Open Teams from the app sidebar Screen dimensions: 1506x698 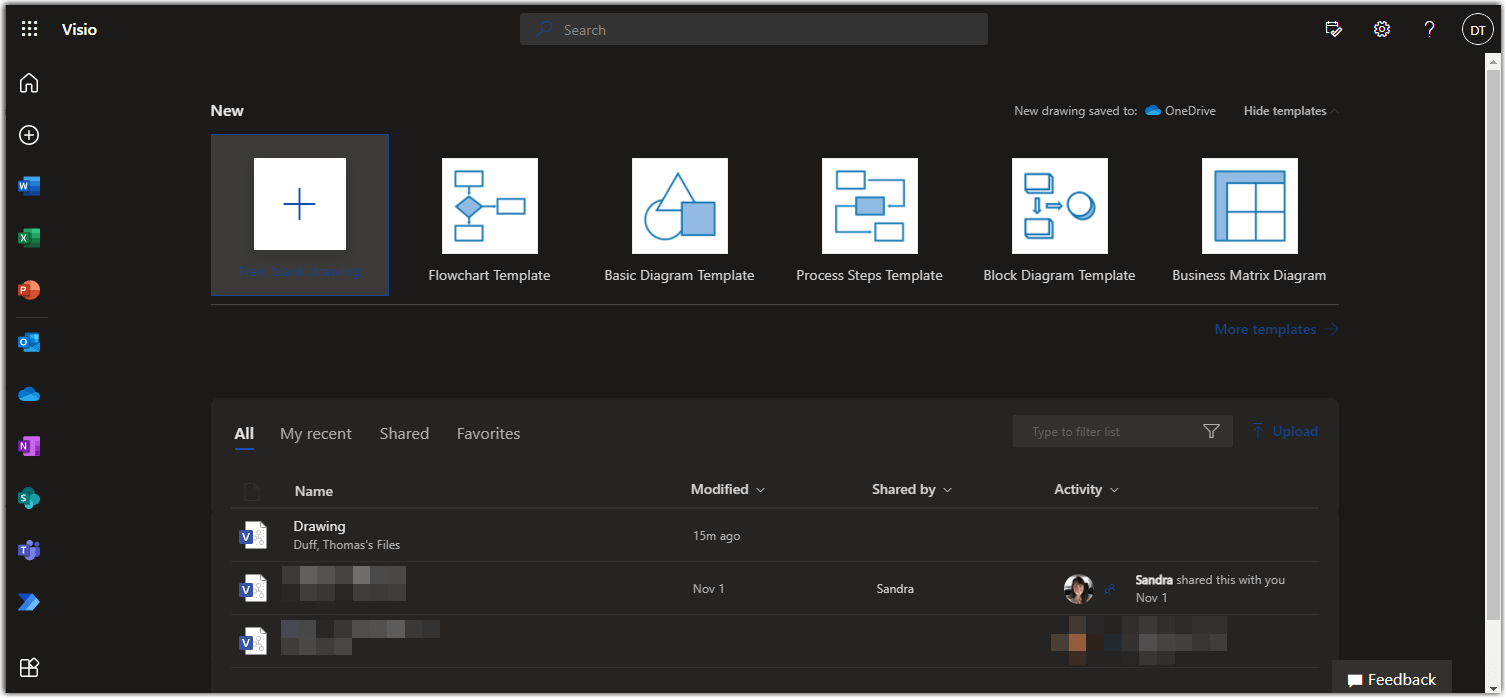pyautogui.click(x=28, y=549)
